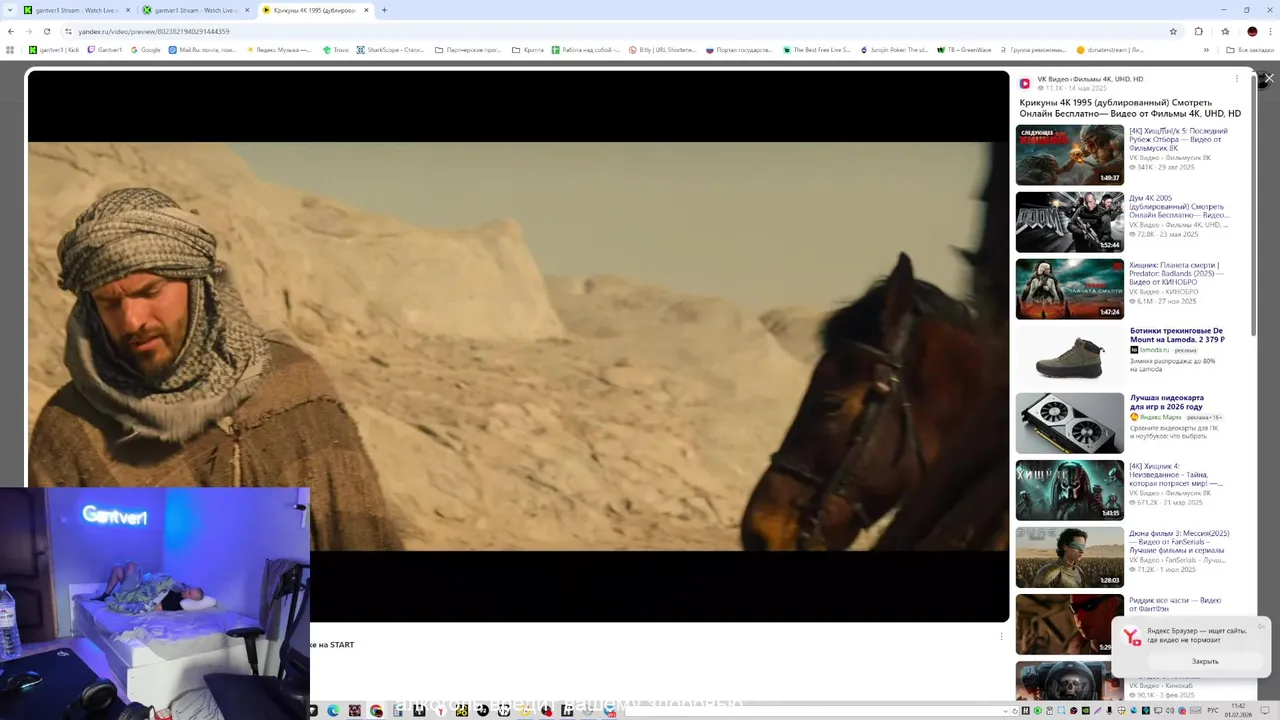Open the three-dot menu beside VK Видео header
Screen dimensions: 1280x720
click(x=1236, y=79)
